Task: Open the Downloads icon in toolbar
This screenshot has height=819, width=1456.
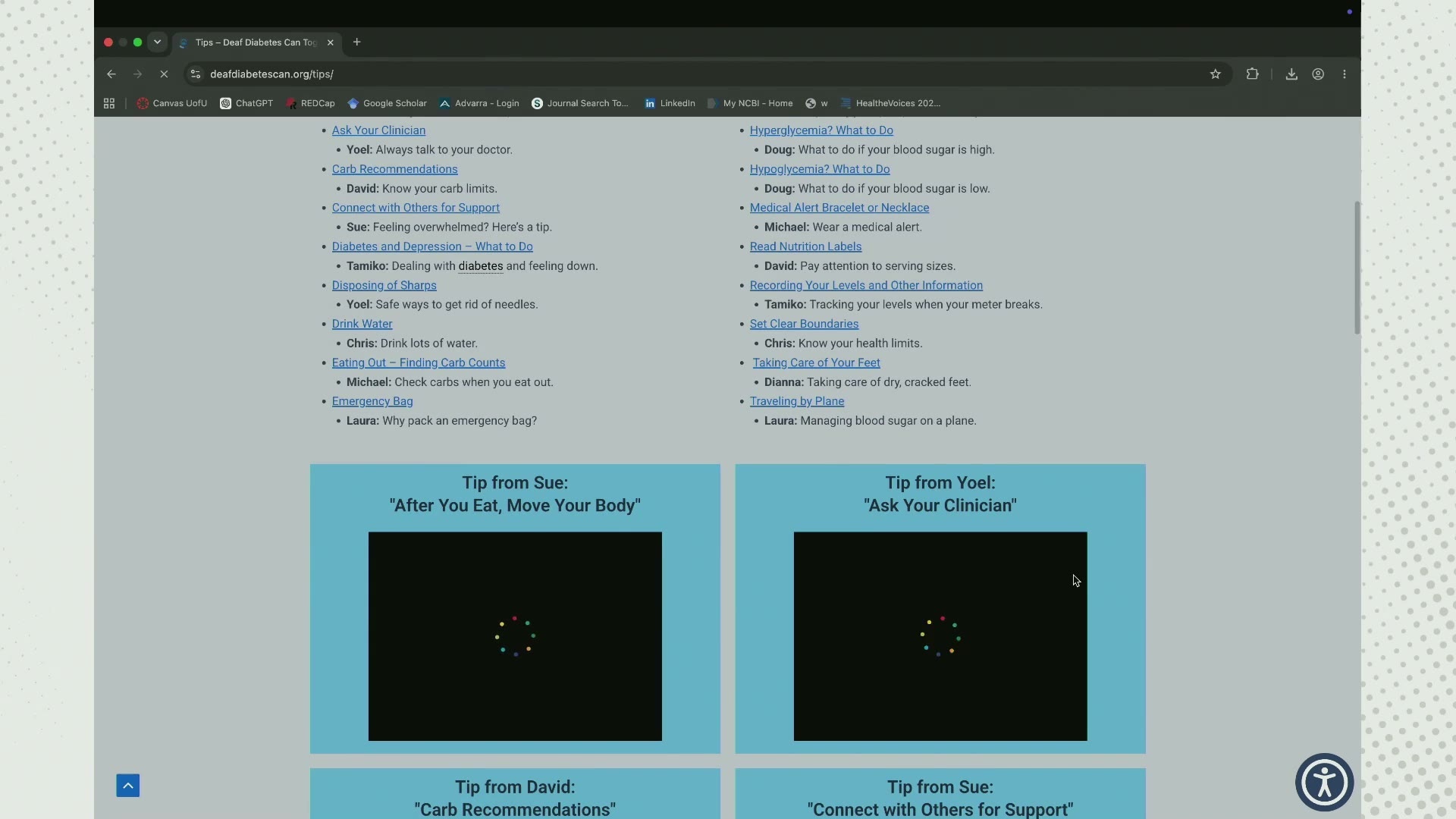Action: click(1291, 74)
